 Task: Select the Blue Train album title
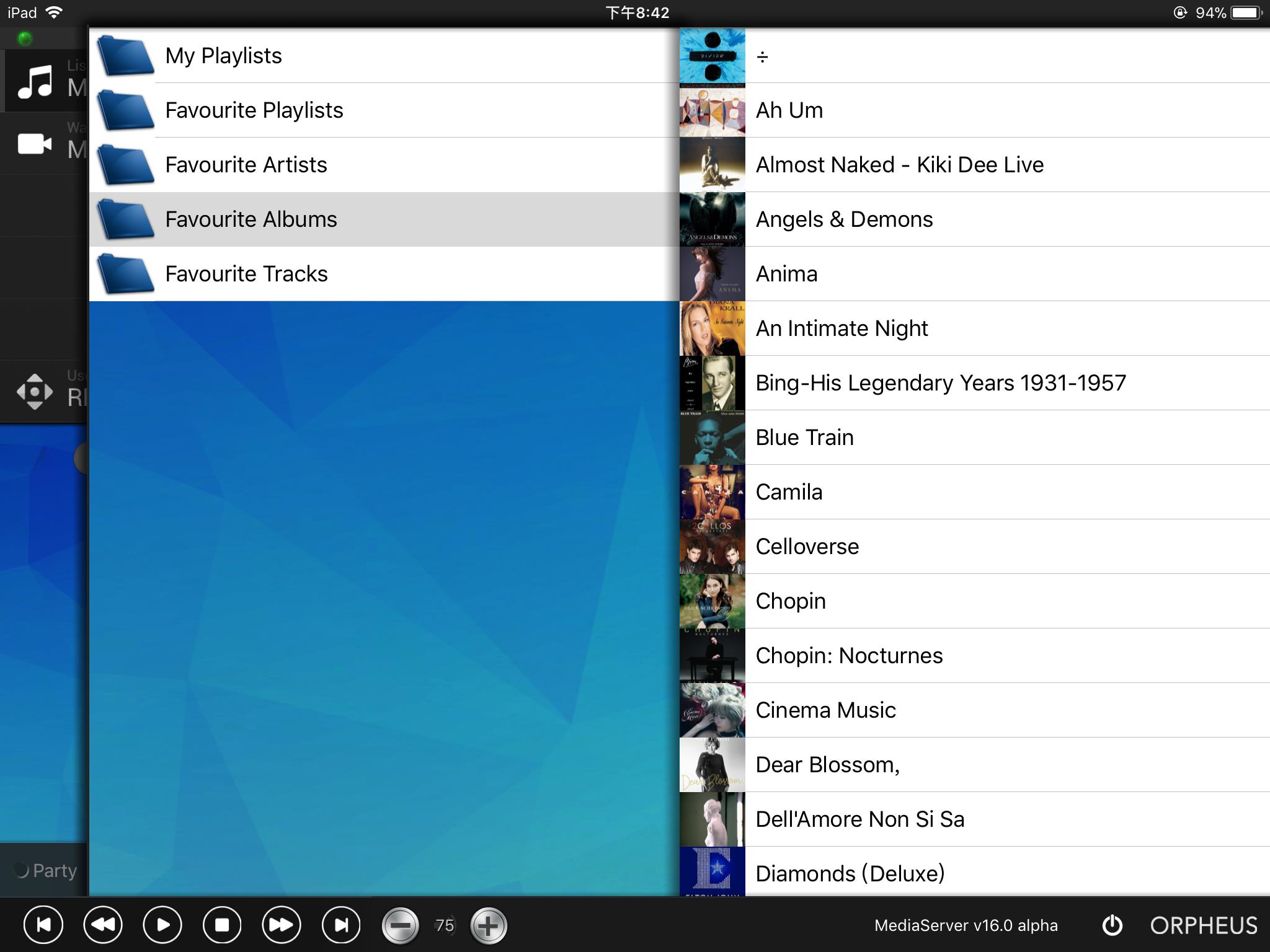tap(804, 438)
